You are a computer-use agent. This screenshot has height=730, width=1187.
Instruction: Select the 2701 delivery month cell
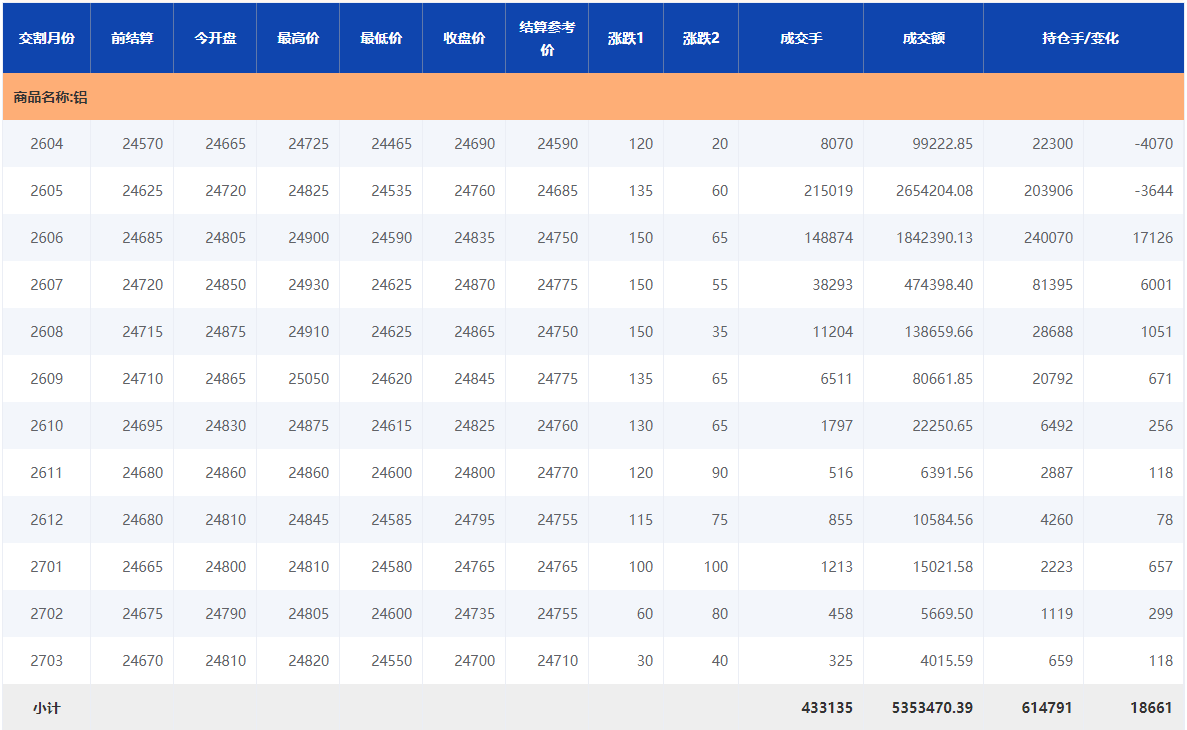[x=47, y=567]
